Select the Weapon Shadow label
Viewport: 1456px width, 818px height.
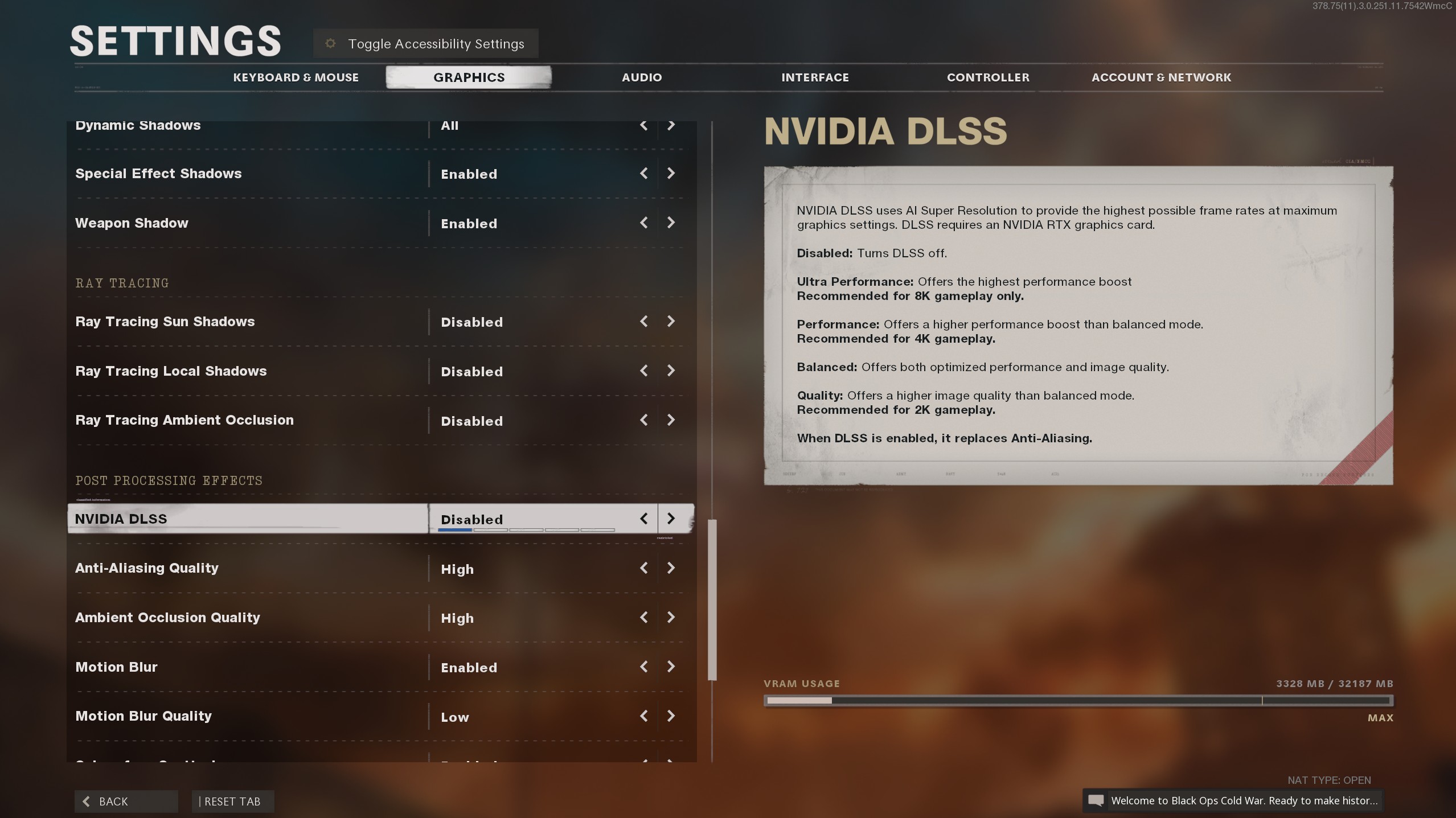[132, 223]
